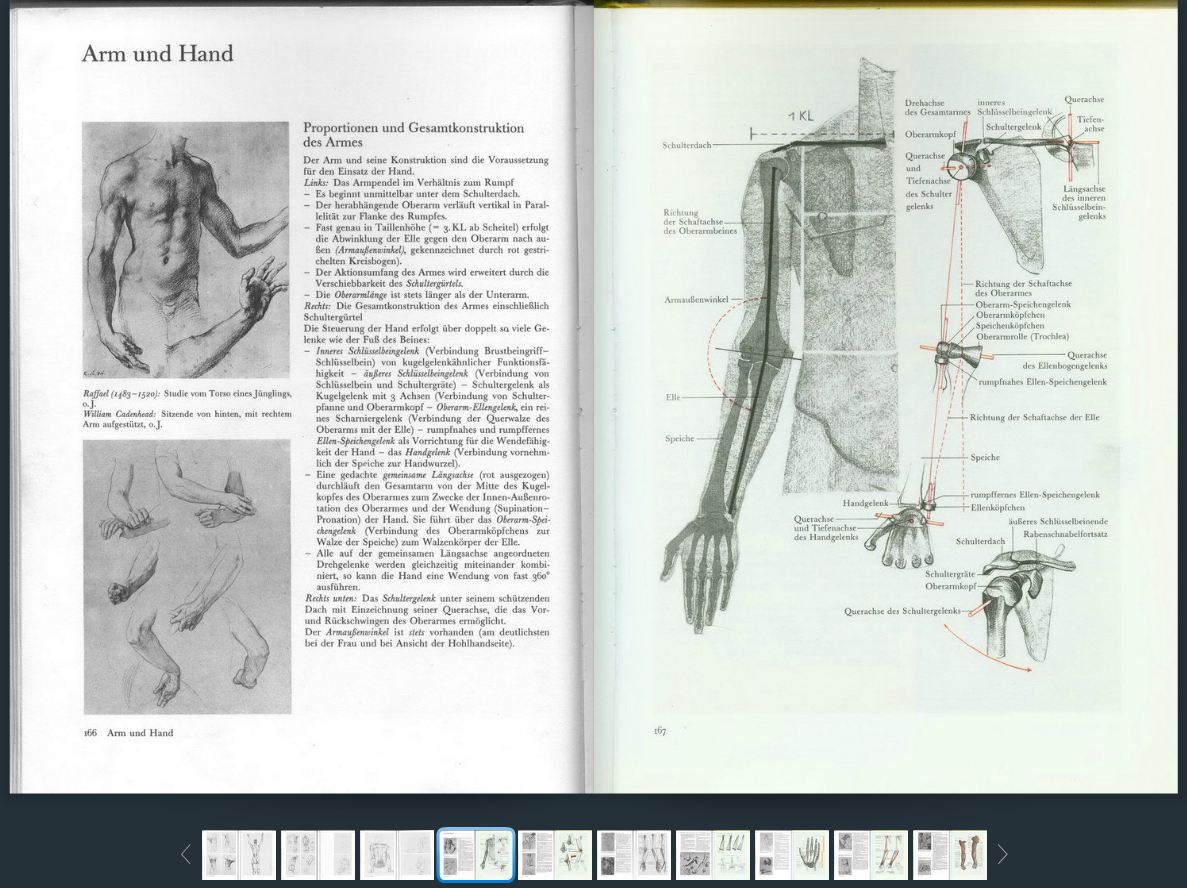
Task: Click the arm studies sketch on page 166
Action: (x=187, y=577)
